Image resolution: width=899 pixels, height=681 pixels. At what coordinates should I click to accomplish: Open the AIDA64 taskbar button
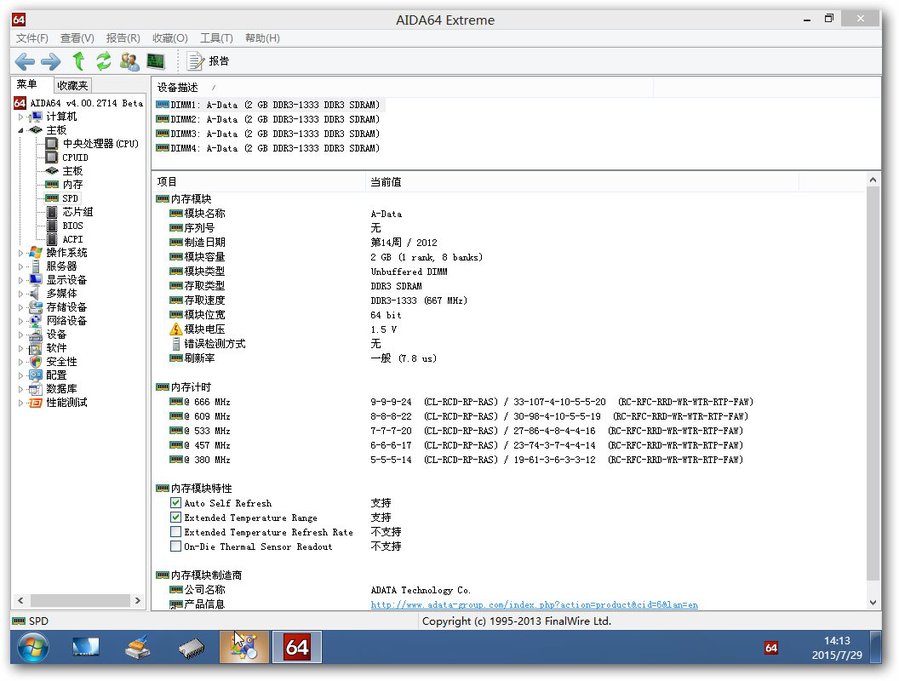click(x=296, y=647)
